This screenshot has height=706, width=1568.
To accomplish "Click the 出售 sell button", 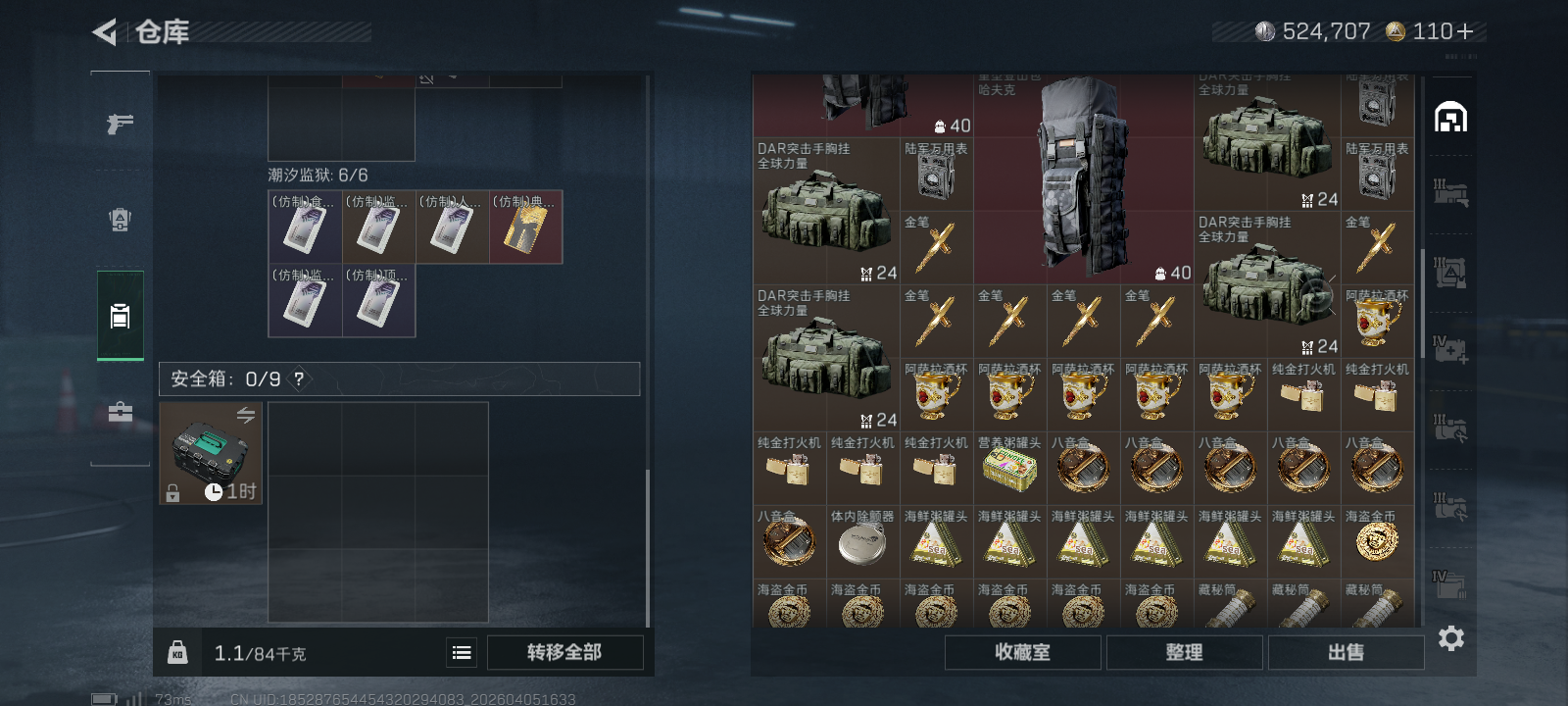I will [1346, 652].
